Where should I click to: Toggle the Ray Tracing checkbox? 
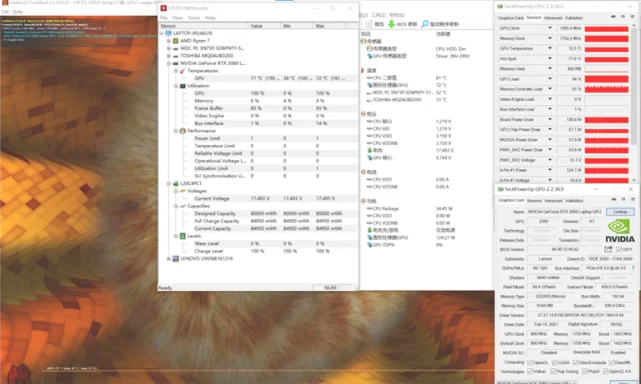(x=554, y=371)
